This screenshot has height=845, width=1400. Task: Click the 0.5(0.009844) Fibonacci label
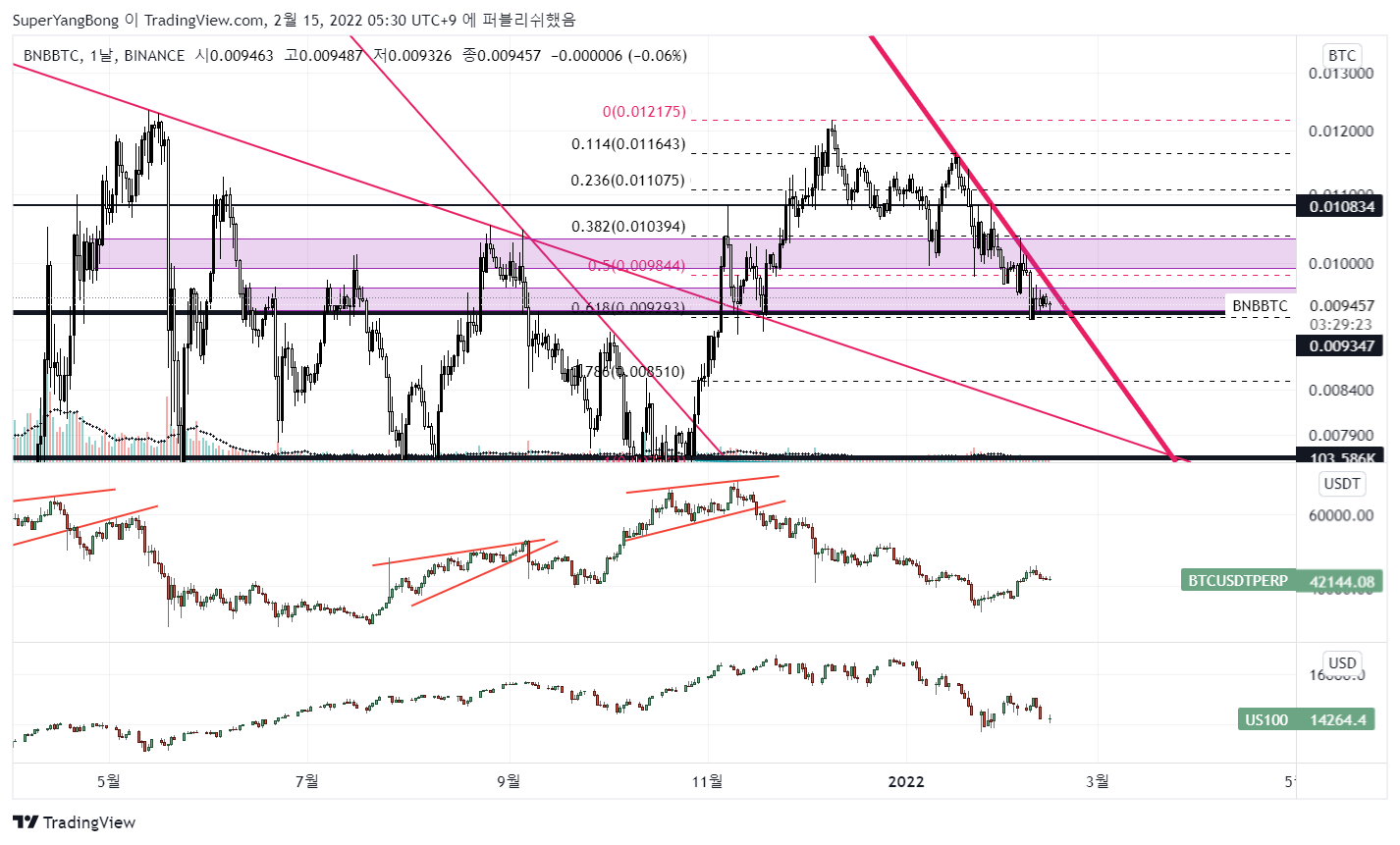(x=636, y=266)
